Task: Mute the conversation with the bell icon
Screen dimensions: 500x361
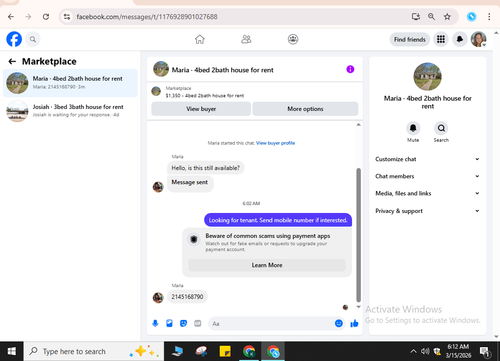Action: pyautogui.click(x=413, y=128)
